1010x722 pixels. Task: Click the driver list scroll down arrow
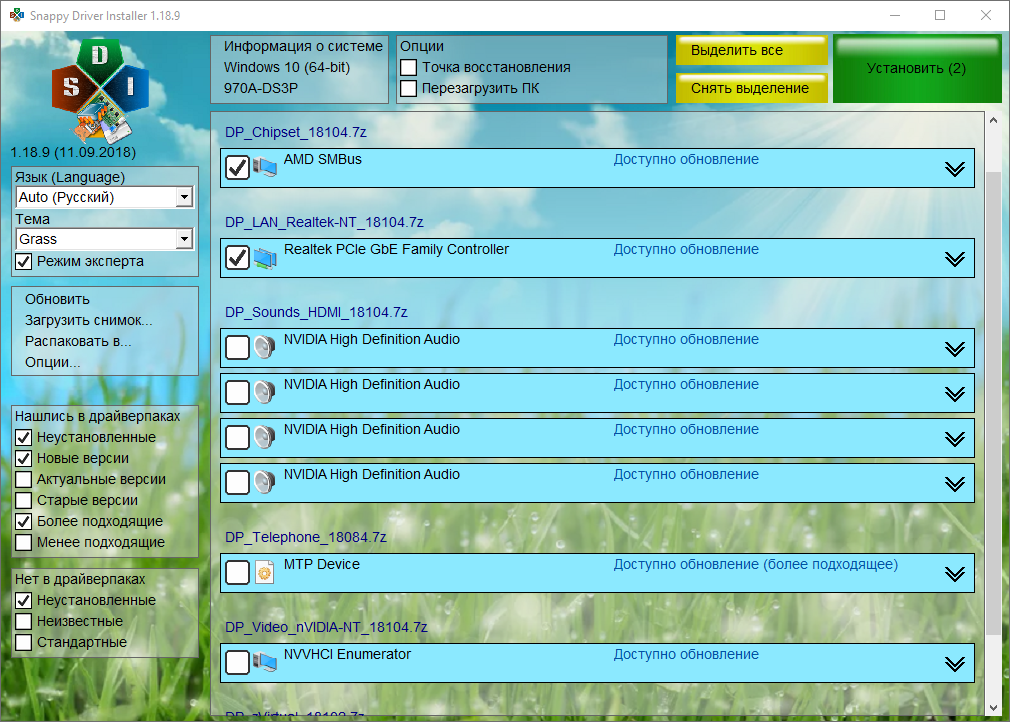(993, 707)
